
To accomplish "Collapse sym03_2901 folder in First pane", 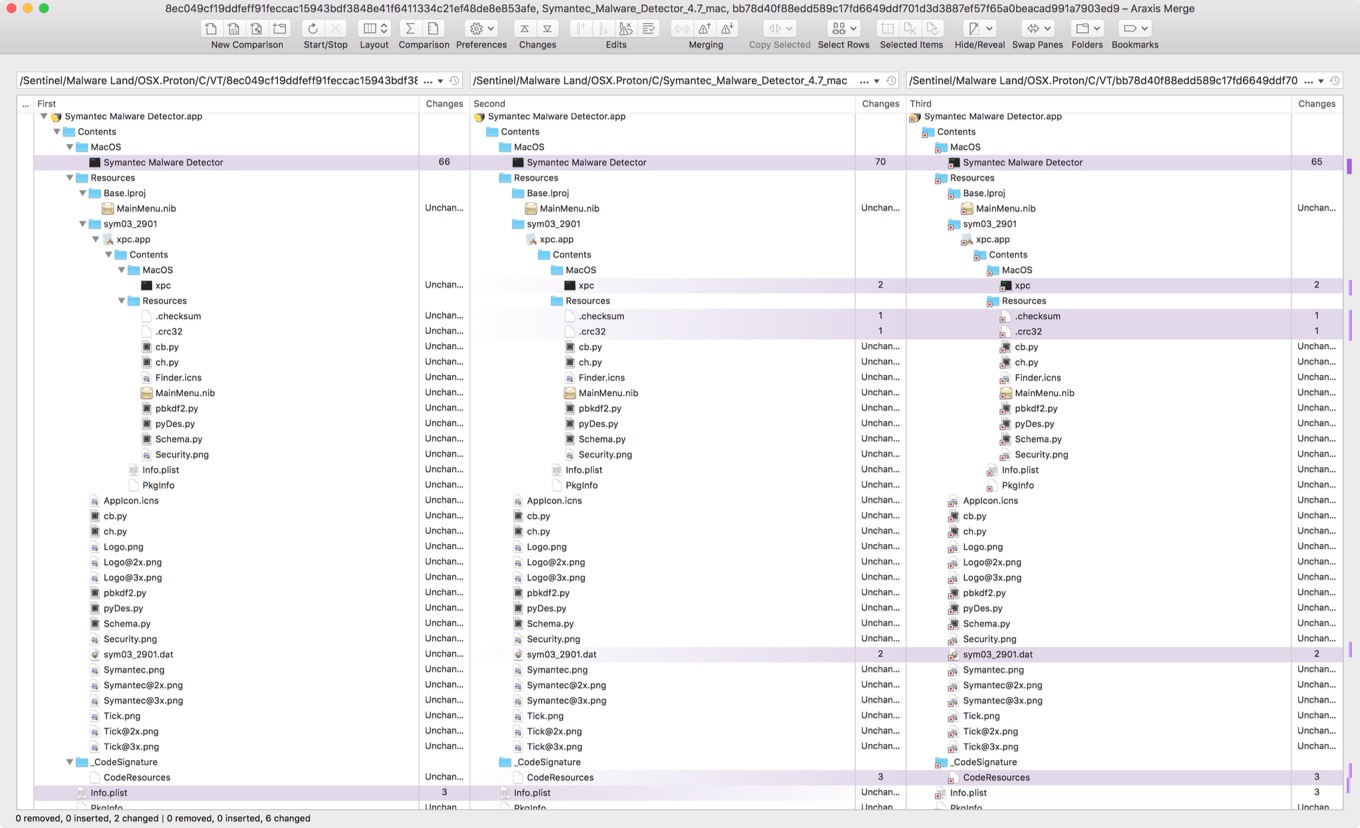I will [83, 224].
